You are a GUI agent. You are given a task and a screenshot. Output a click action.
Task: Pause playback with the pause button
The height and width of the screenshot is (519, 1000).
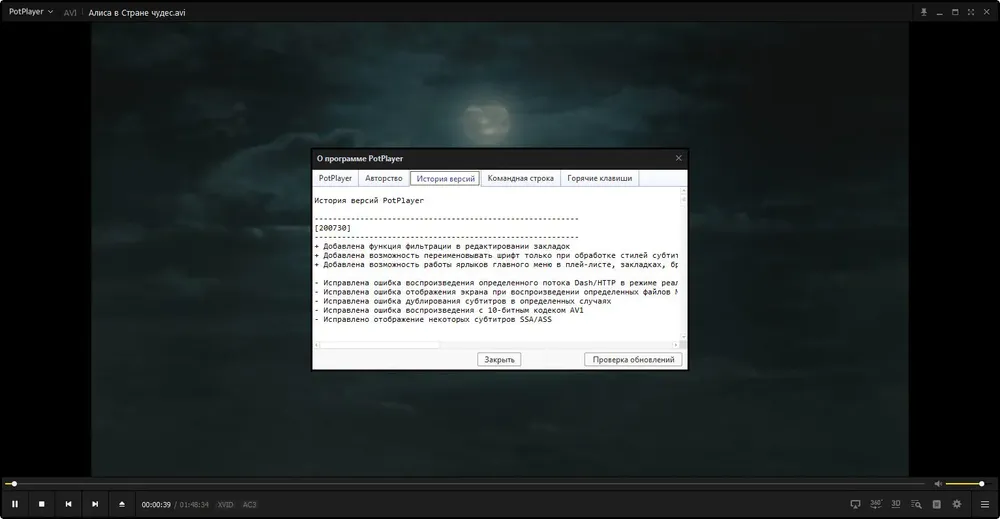click(15, 504)
